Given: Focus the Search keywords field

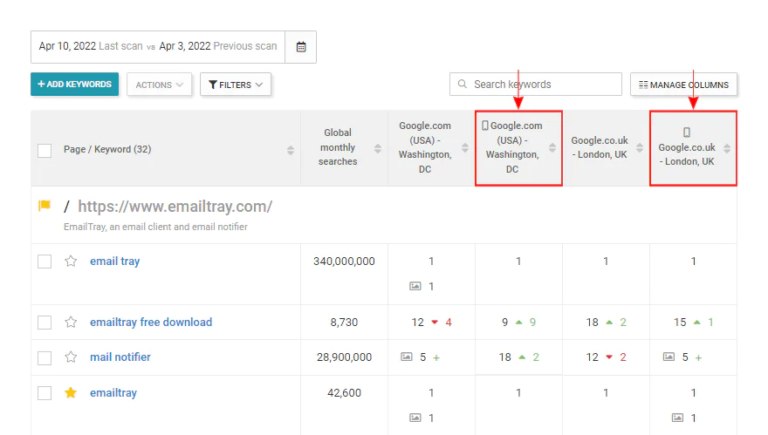Looking at the screenshot, I should click(x=535, y=84).
